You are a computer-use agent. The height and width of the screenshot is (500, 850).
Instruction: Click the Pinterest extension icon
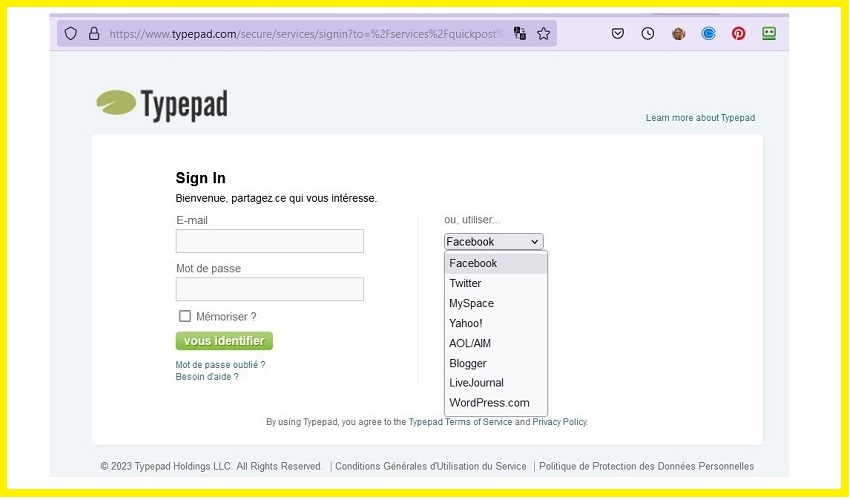[738, 33]
